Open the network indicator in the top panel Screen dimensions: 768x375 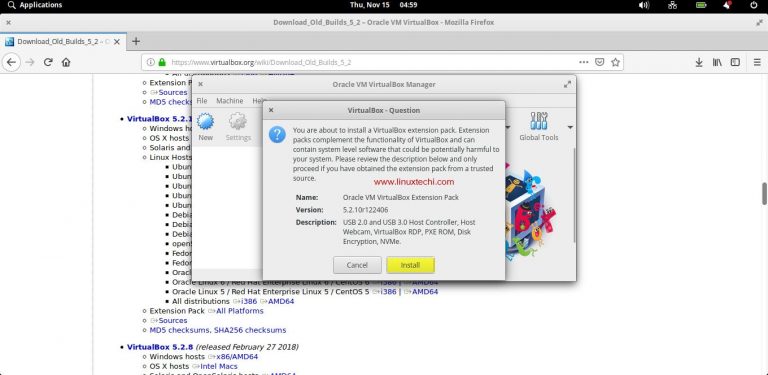672,5
